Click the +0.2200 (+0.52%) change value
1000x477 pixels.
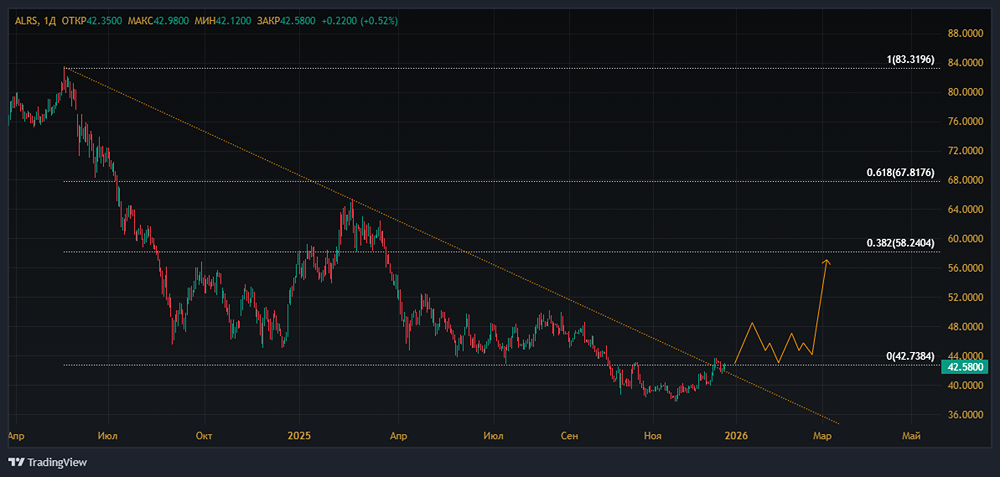coord(360,21)
